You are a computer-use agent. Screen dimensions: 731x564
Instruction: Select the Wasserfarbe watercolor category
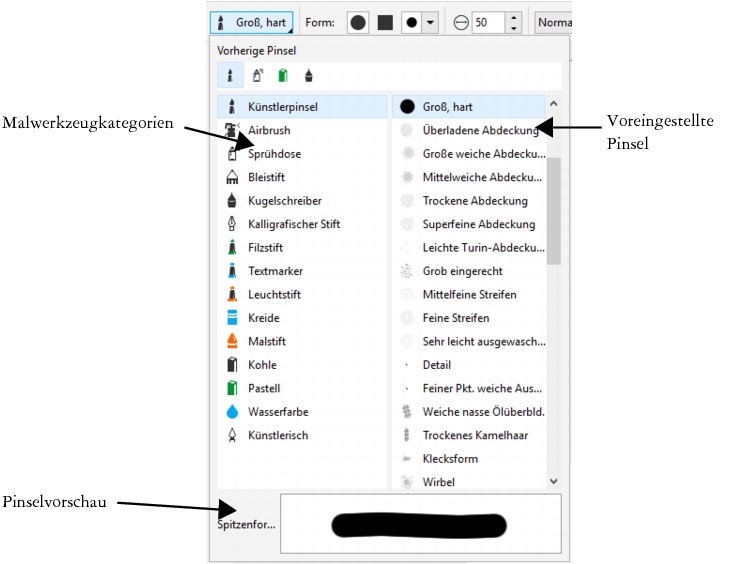(x=232, y=412)
